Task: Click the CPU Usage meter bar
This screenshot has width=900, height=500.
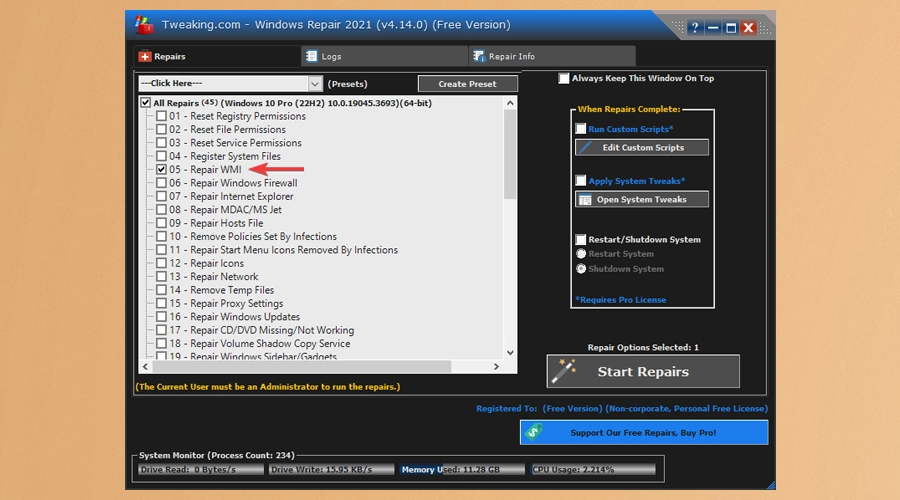Action: [x=593, y=470]
